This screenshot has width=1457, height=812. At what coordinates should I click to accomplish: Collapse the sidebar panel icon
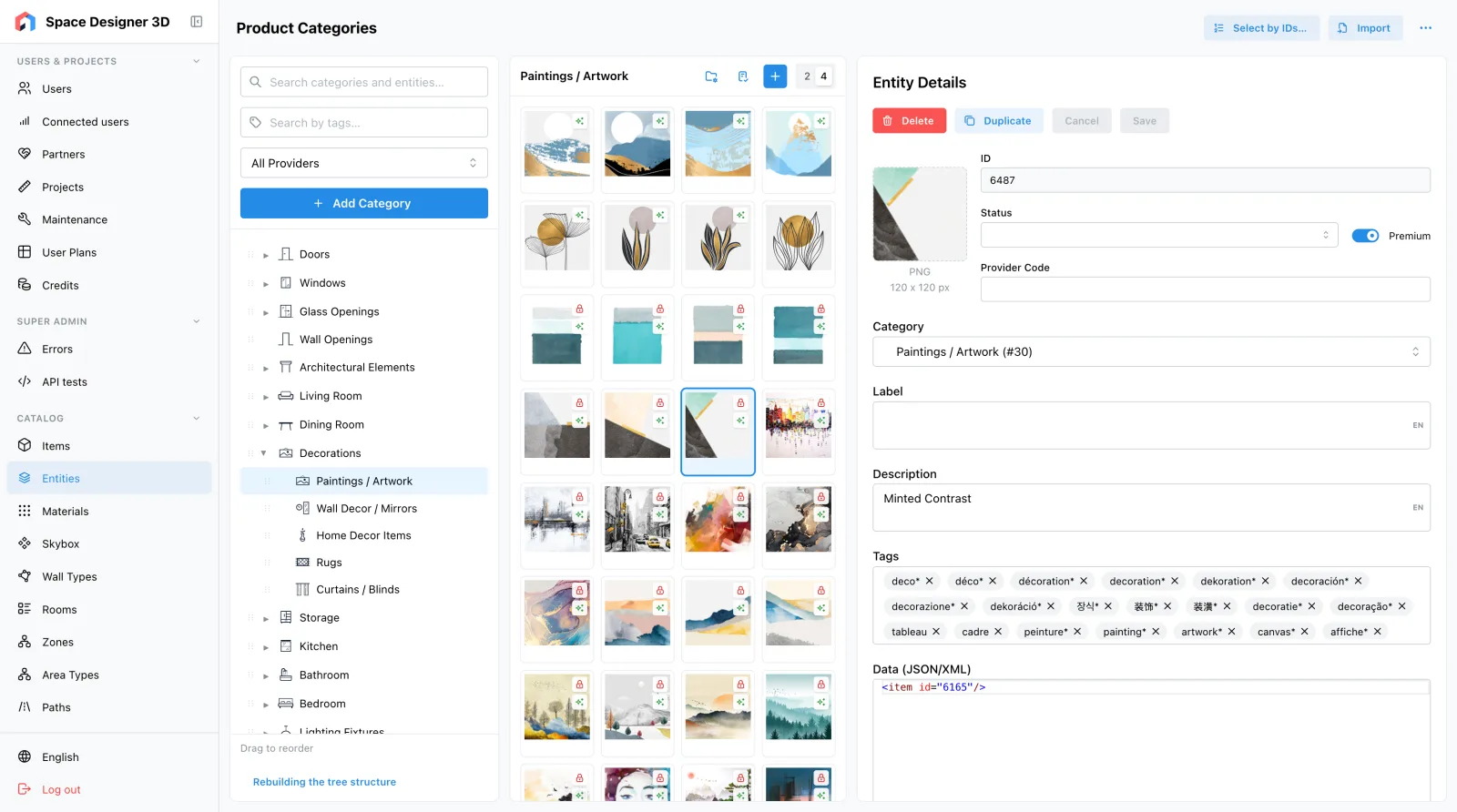(196, 22)
